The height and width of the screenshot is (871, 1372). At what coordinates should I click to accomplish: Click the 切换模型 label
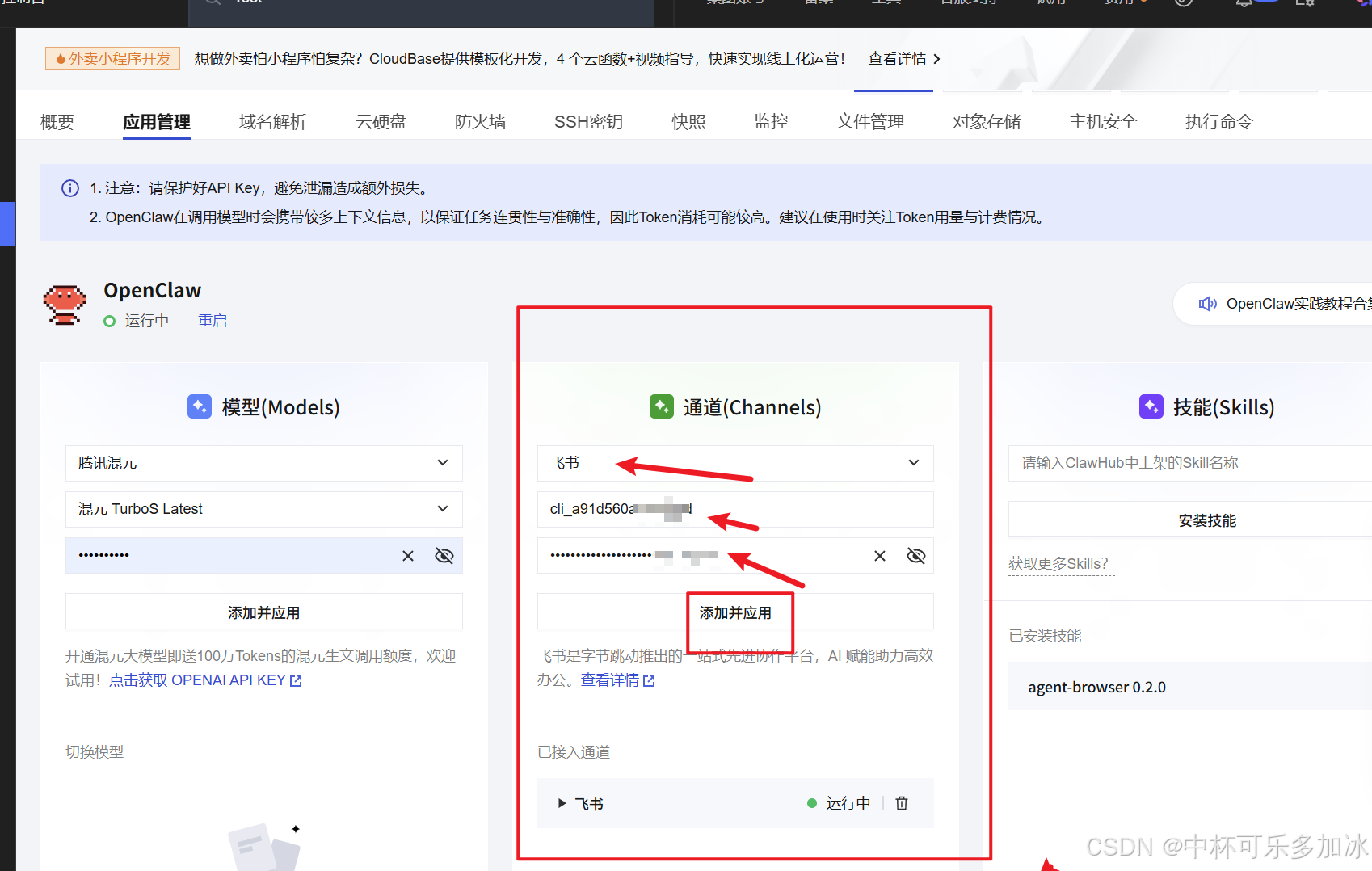pos(95,752)
